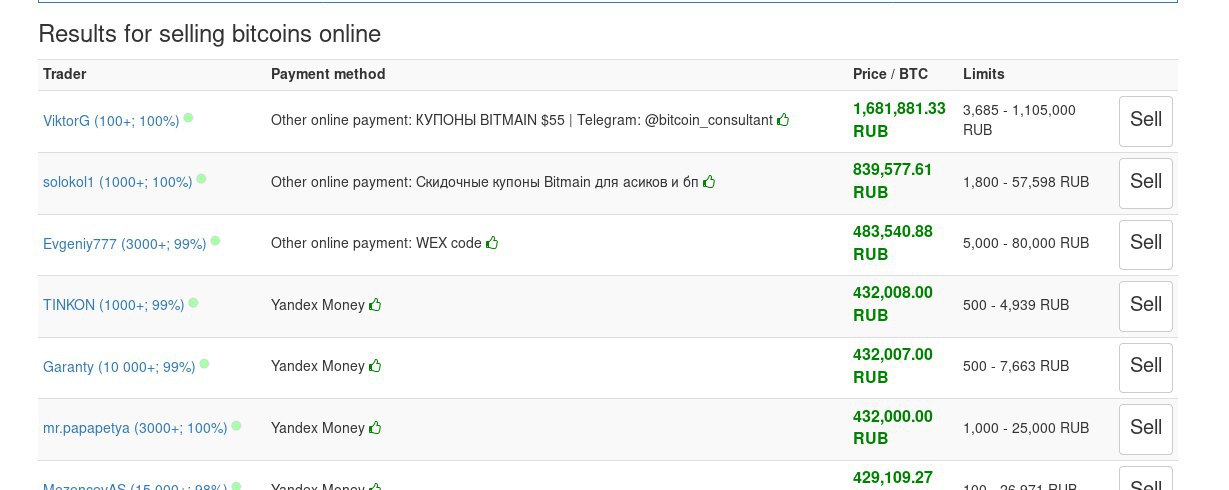Open ViktorG trader profile link
The image size is (1229, 490).
(111, 121)
